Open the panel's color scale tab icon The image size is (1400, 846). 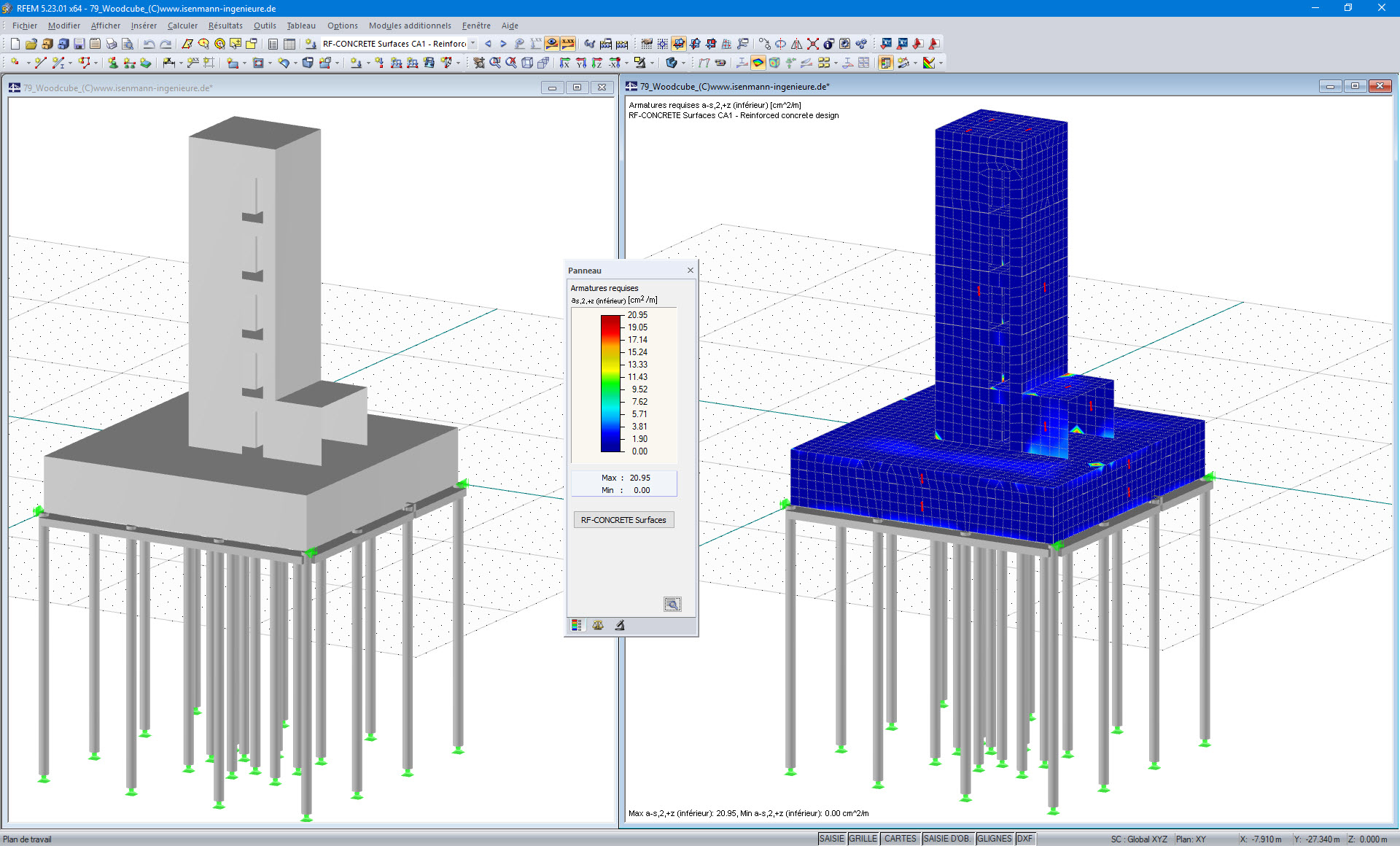pyautogui.click(x=577, y=625)
